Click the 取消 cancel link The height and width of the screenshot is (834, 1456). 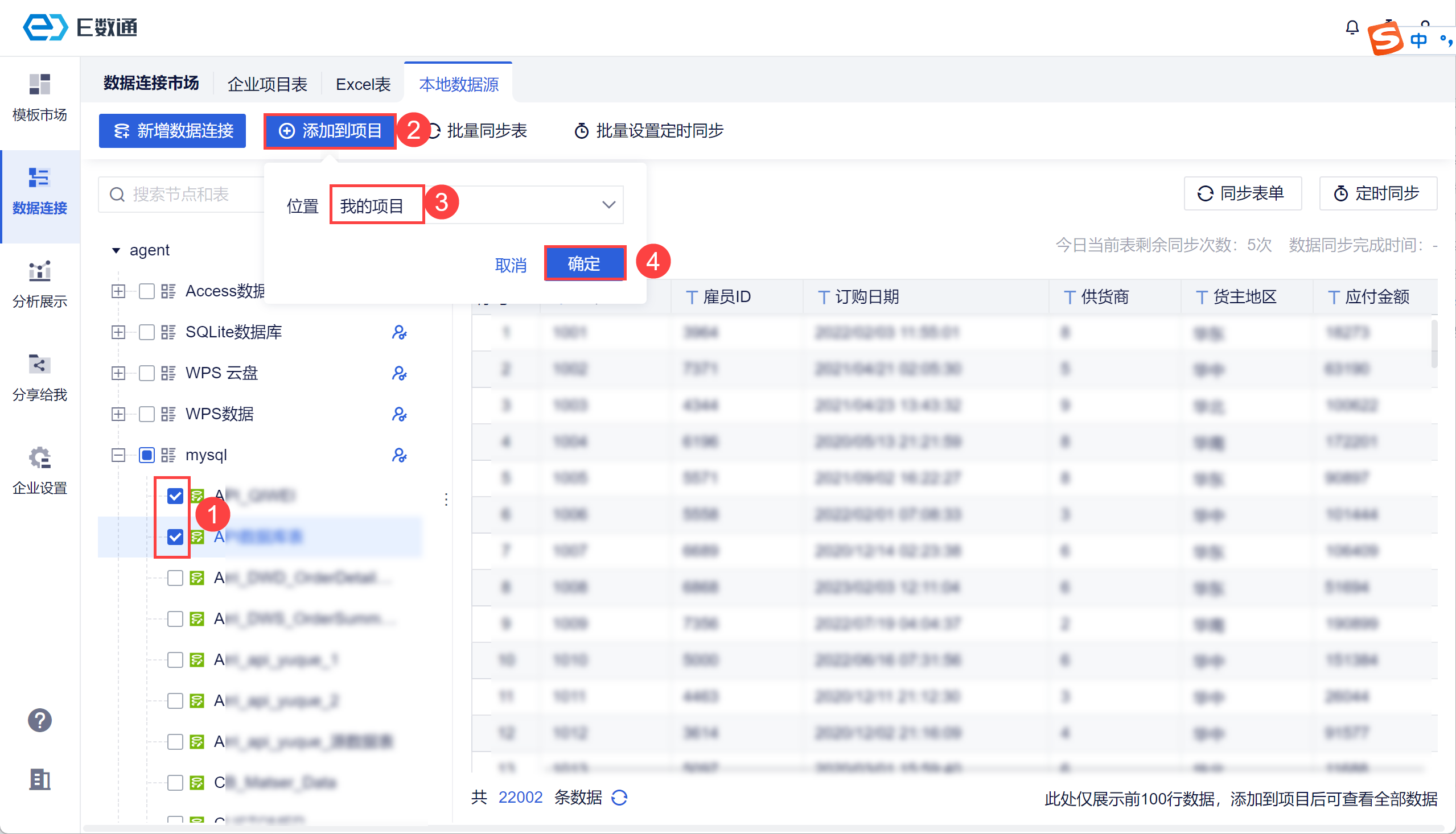(x=510, y=265)
